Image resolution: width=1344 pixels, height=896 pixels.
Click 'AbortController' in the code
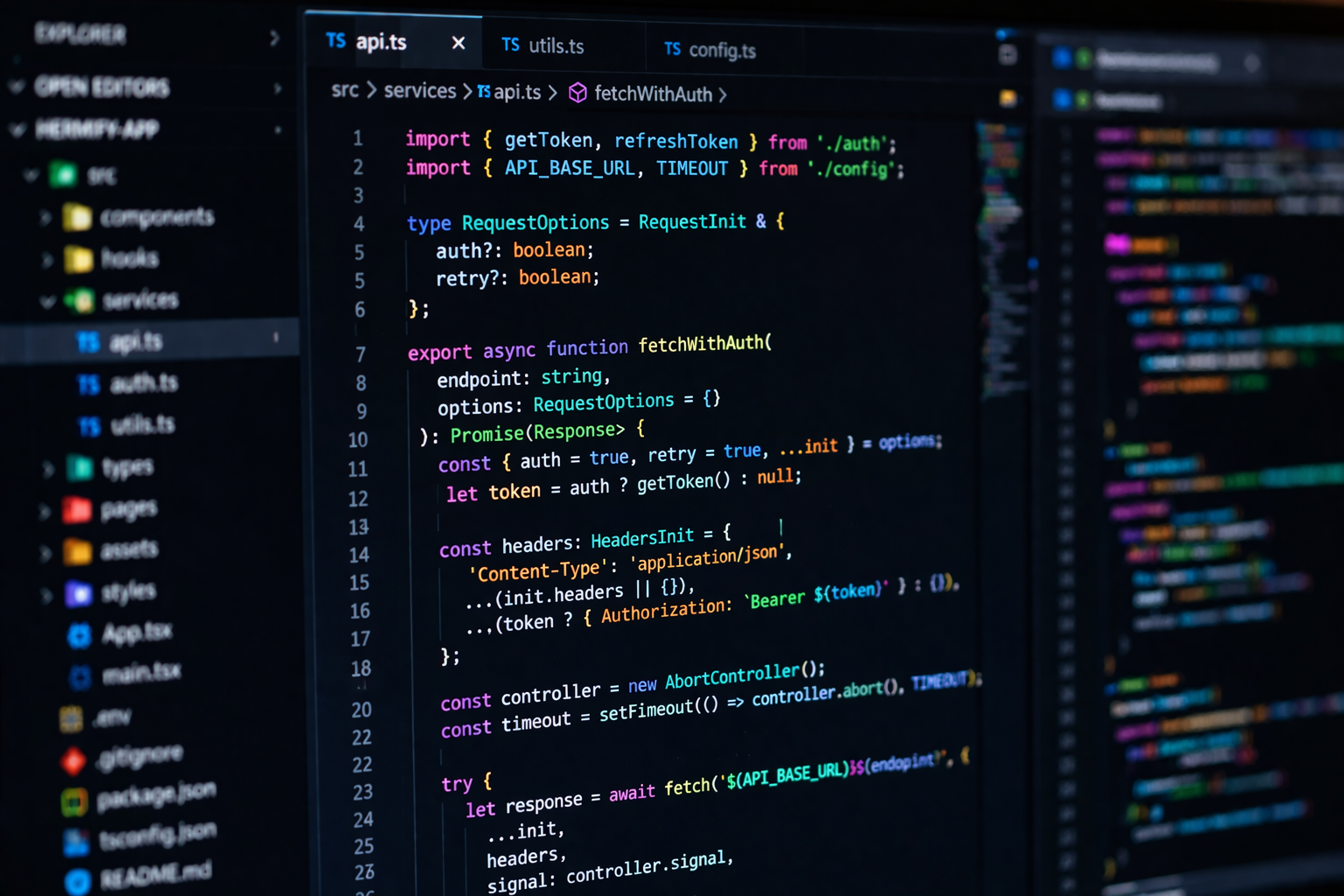(732, 676)
